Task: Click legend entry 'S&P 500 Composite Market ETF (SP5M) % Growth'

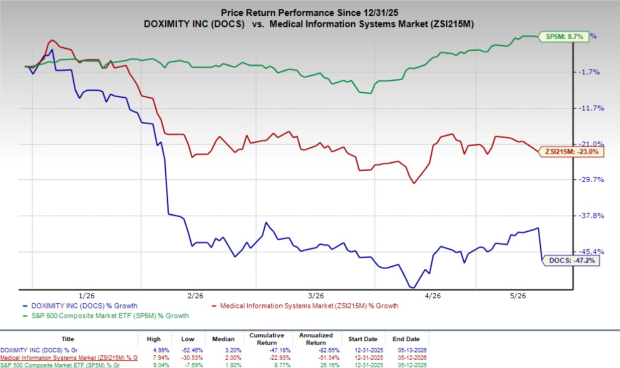Action: coord(106,316)
